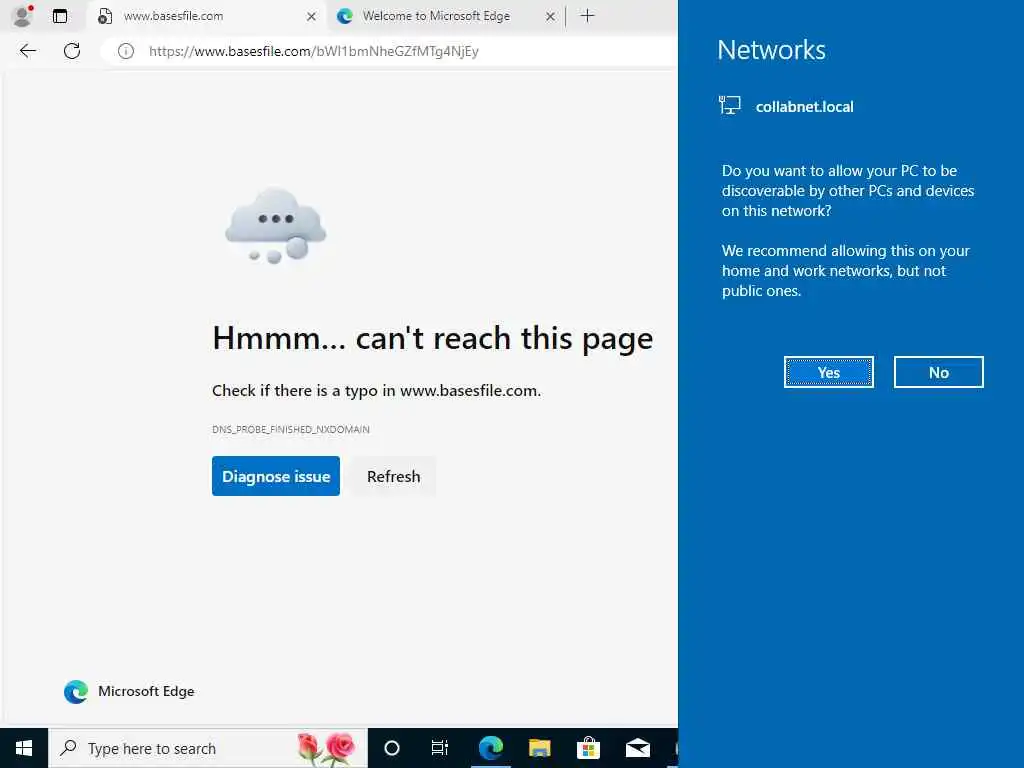1024x768 pixels.
Task: Click the Diagnose issue button
Action: (x=276, y=476)
